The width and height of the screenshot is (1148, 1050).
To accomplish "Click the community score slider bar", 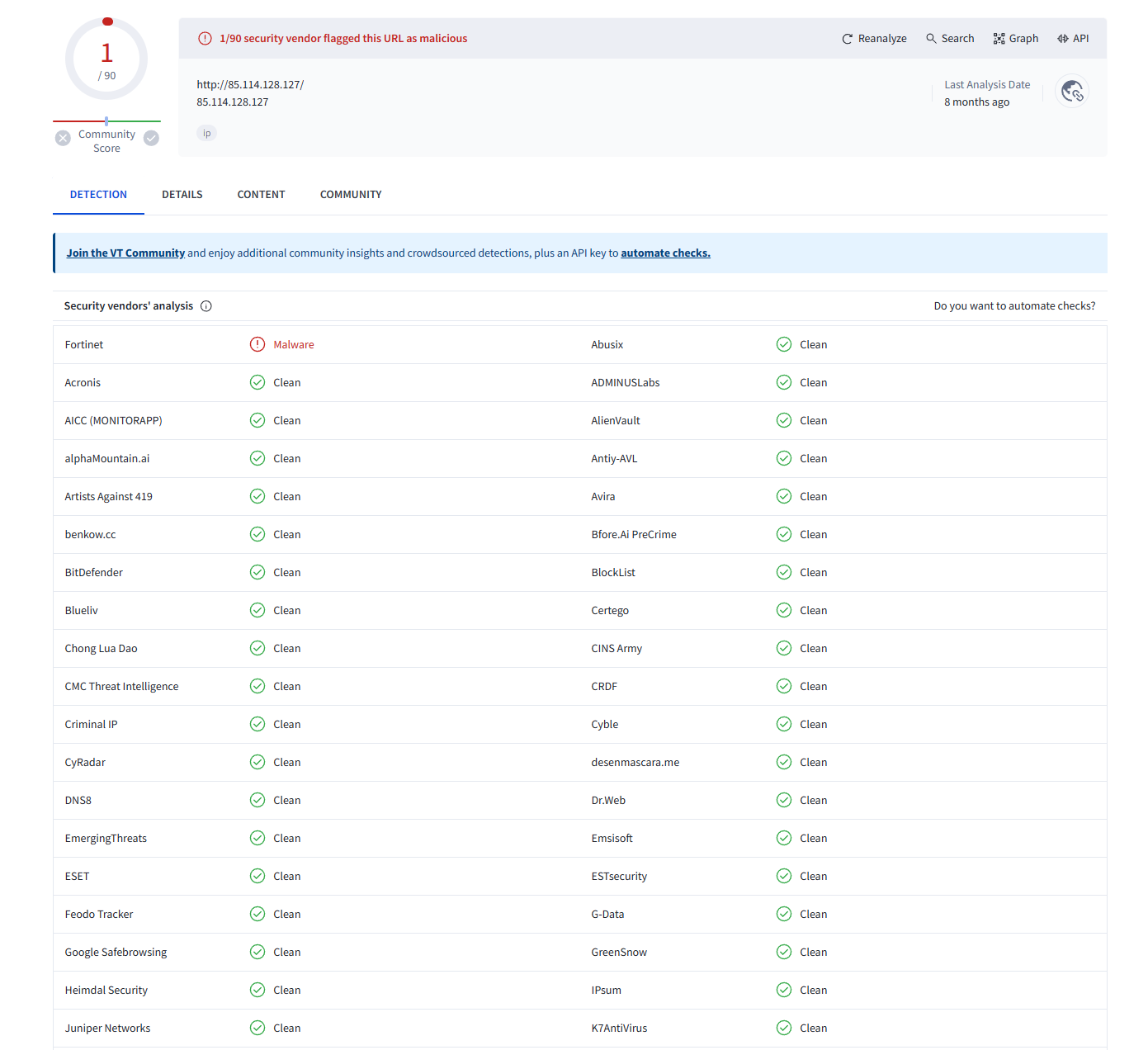I will pyautogui.click(x=106, y=121).
